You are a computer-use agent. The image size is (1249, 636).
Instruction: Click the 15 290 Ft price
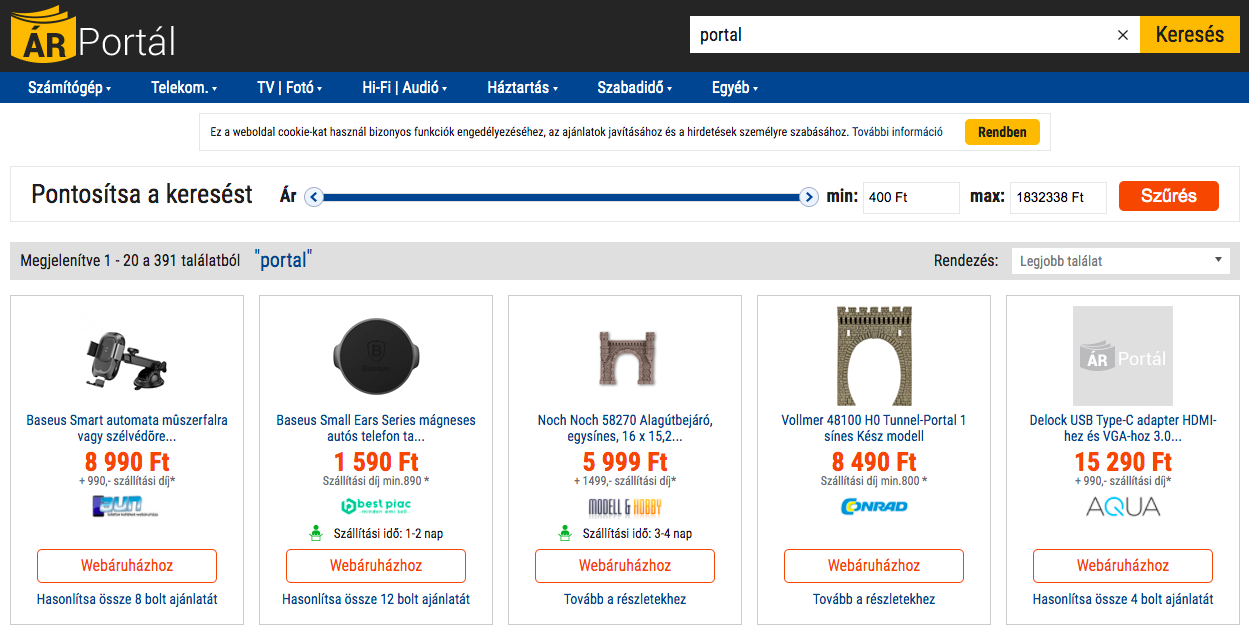(1123, 462)
